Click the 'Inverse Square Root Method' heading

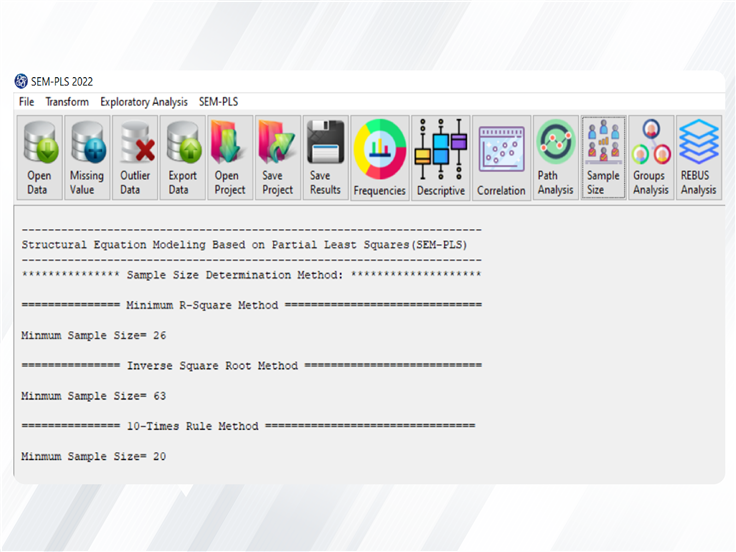tap(212, 366)
